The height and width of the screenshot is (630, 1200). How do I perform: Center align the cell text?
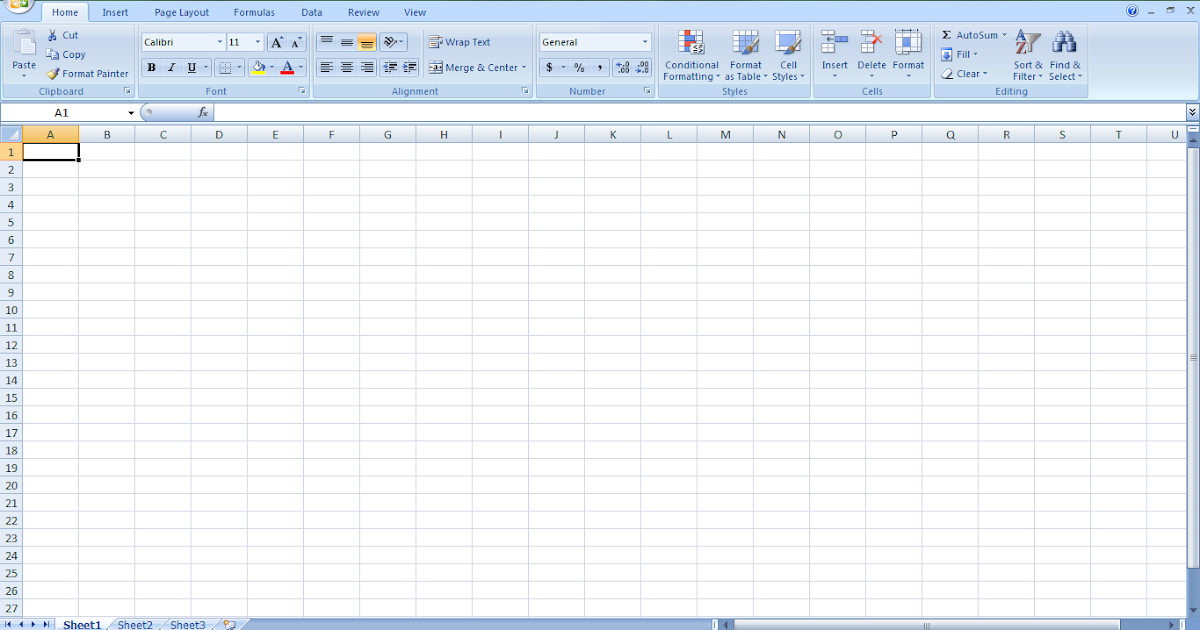coord(345,67)
